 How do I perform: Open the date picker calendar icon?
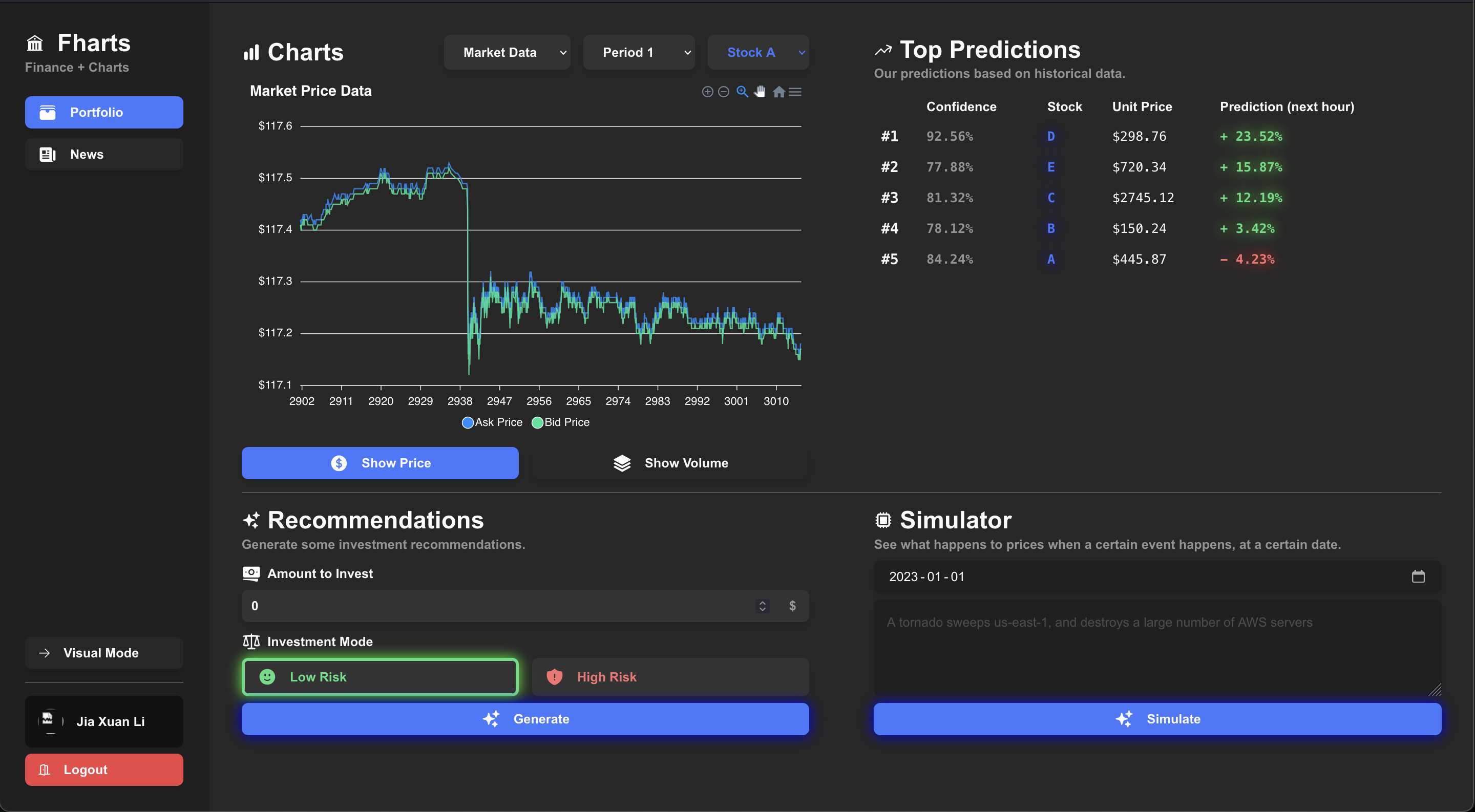tap(1418, 576)
